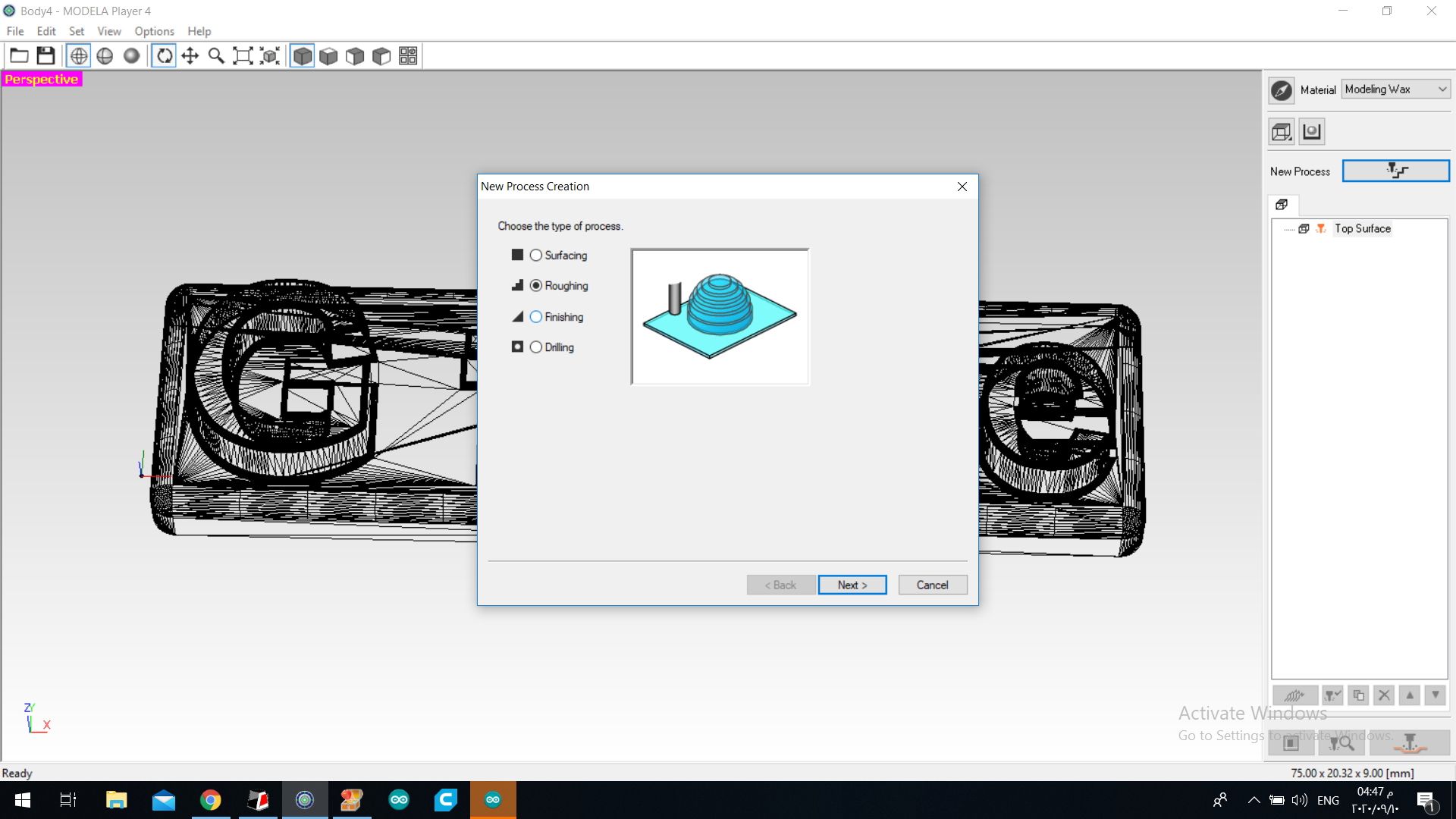Image resolution: width=1456 pixels, height=819 pixels.
Task: Open the Set menu
Action: (76, 31)
